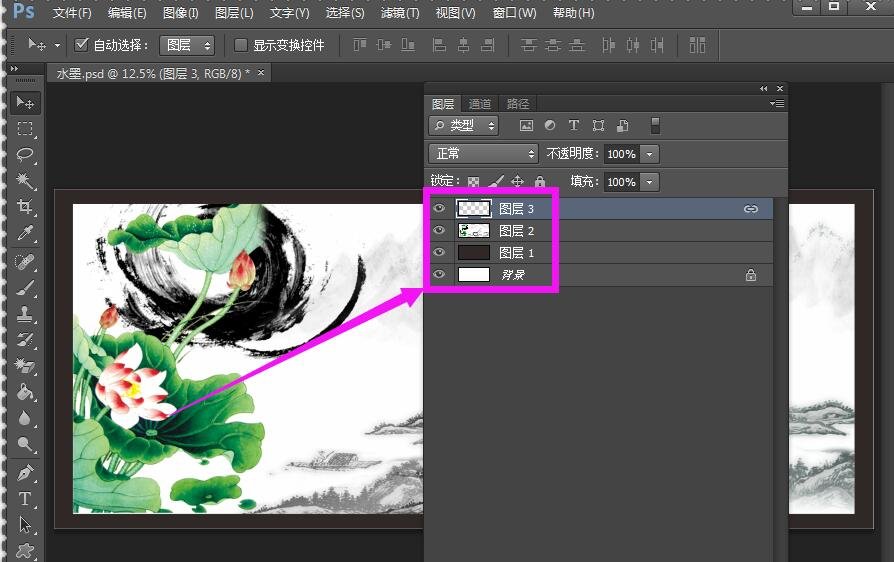This screenshot has width=894, height=562.
Task: Enable the 显示变换控件 checkbox
Action: click(240, 45)
